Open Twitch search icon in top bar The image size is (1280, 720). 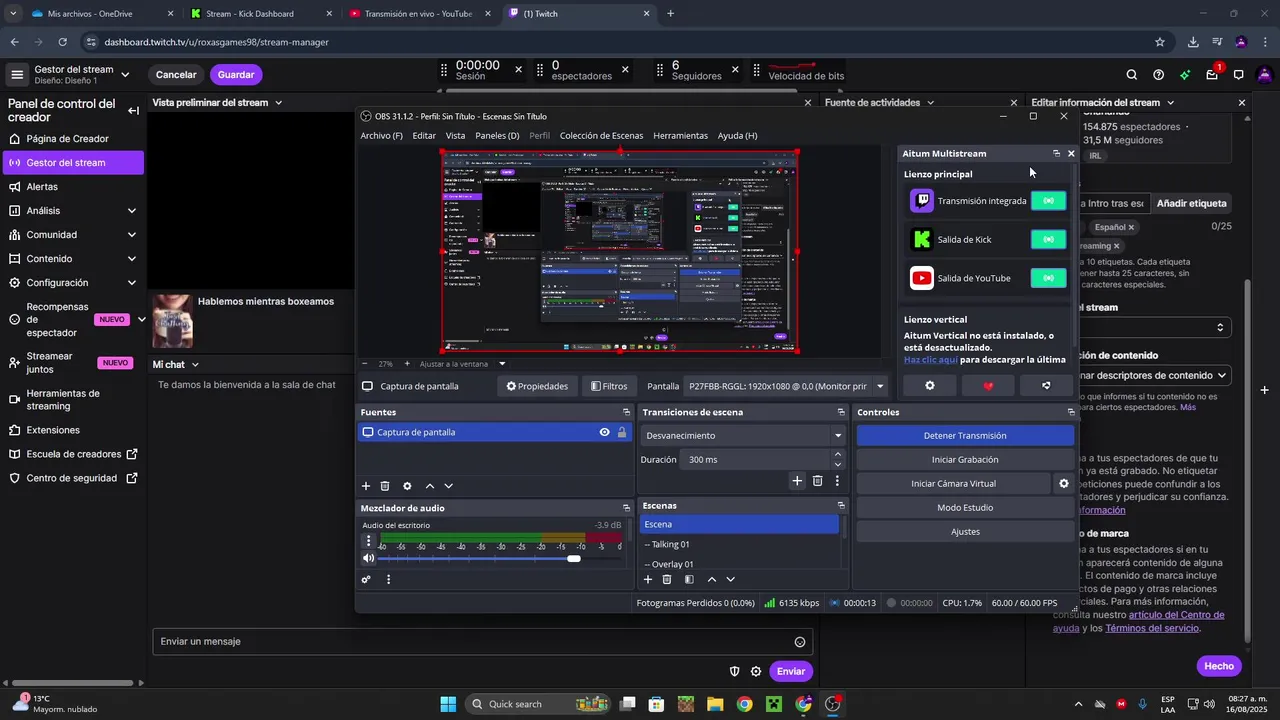(1132, 74)
